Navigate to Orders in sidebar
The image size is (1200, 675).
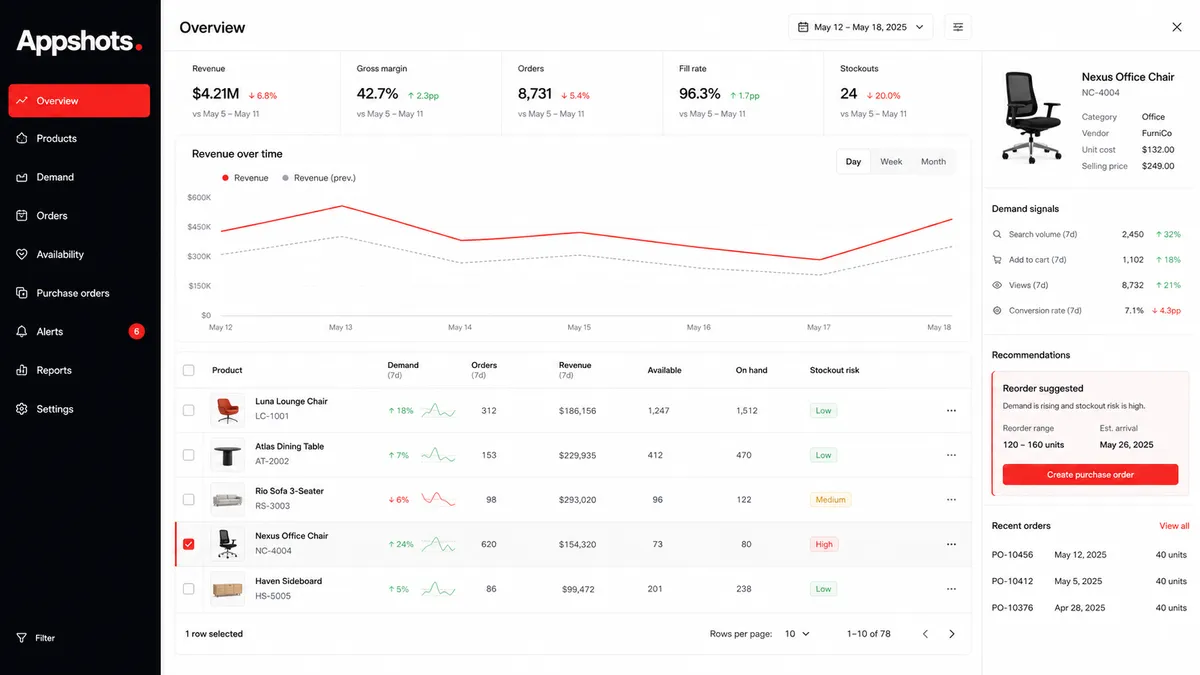[79, 216]
